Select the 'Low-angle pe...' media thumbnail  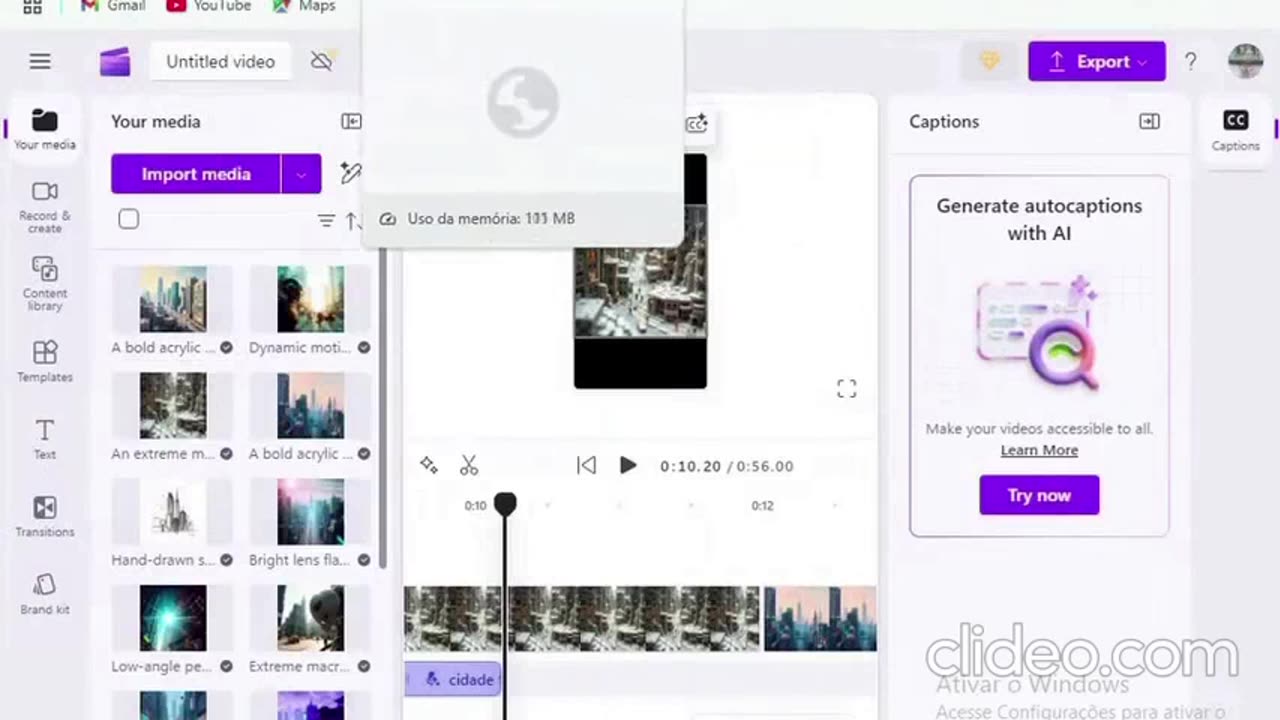point(173,618)
